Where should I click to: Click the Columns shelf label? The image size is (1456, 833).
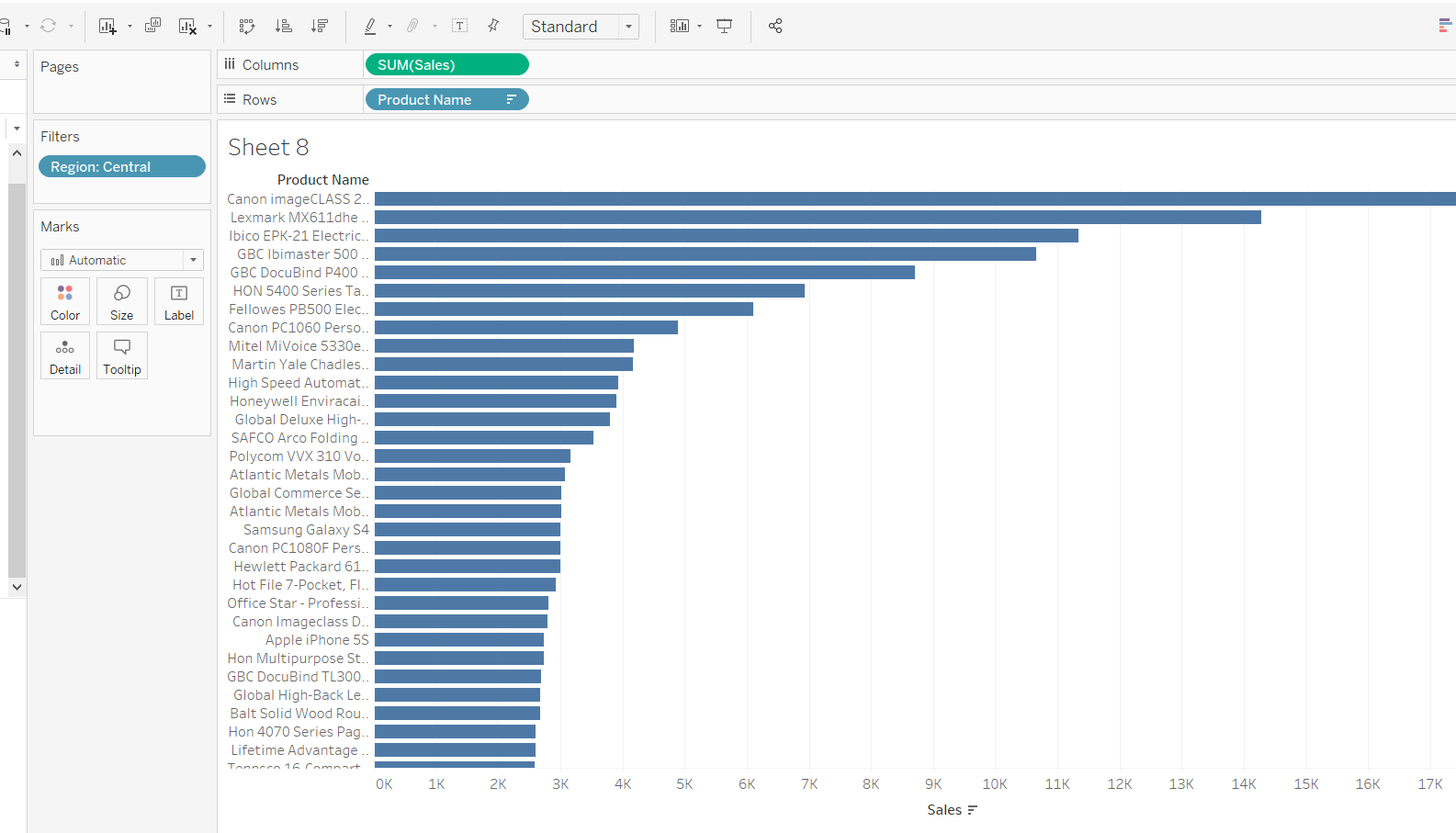271,64
